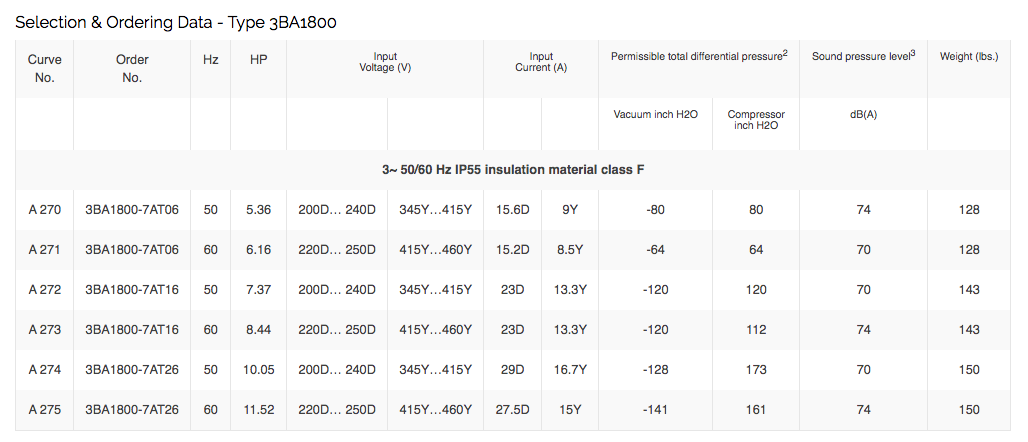
Task: Click the Vacuum inch H2O subheader
Action: [655, 115]
